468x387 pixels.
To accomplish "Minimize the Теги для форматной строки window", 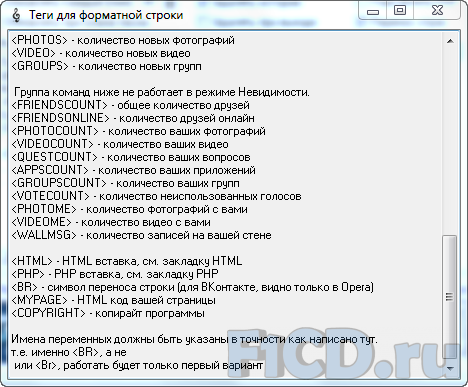I will point(373,11).
